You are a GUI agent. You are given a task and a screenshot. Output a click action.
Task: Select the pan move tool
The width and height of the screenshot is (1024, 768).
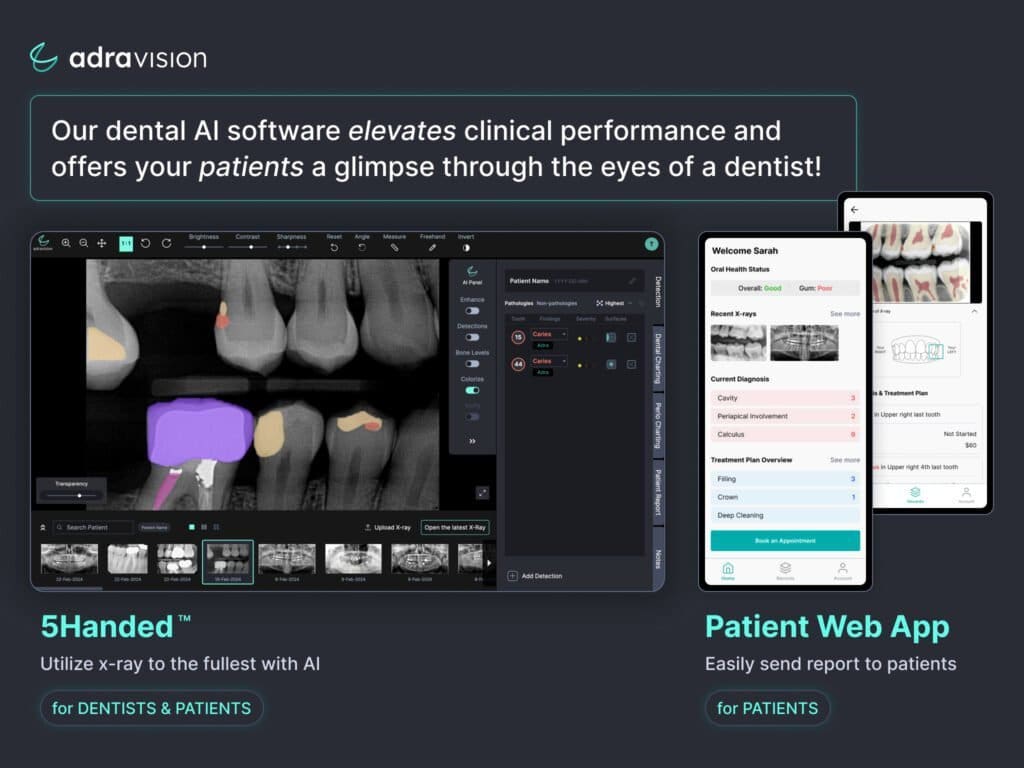(x=102, y=243)
